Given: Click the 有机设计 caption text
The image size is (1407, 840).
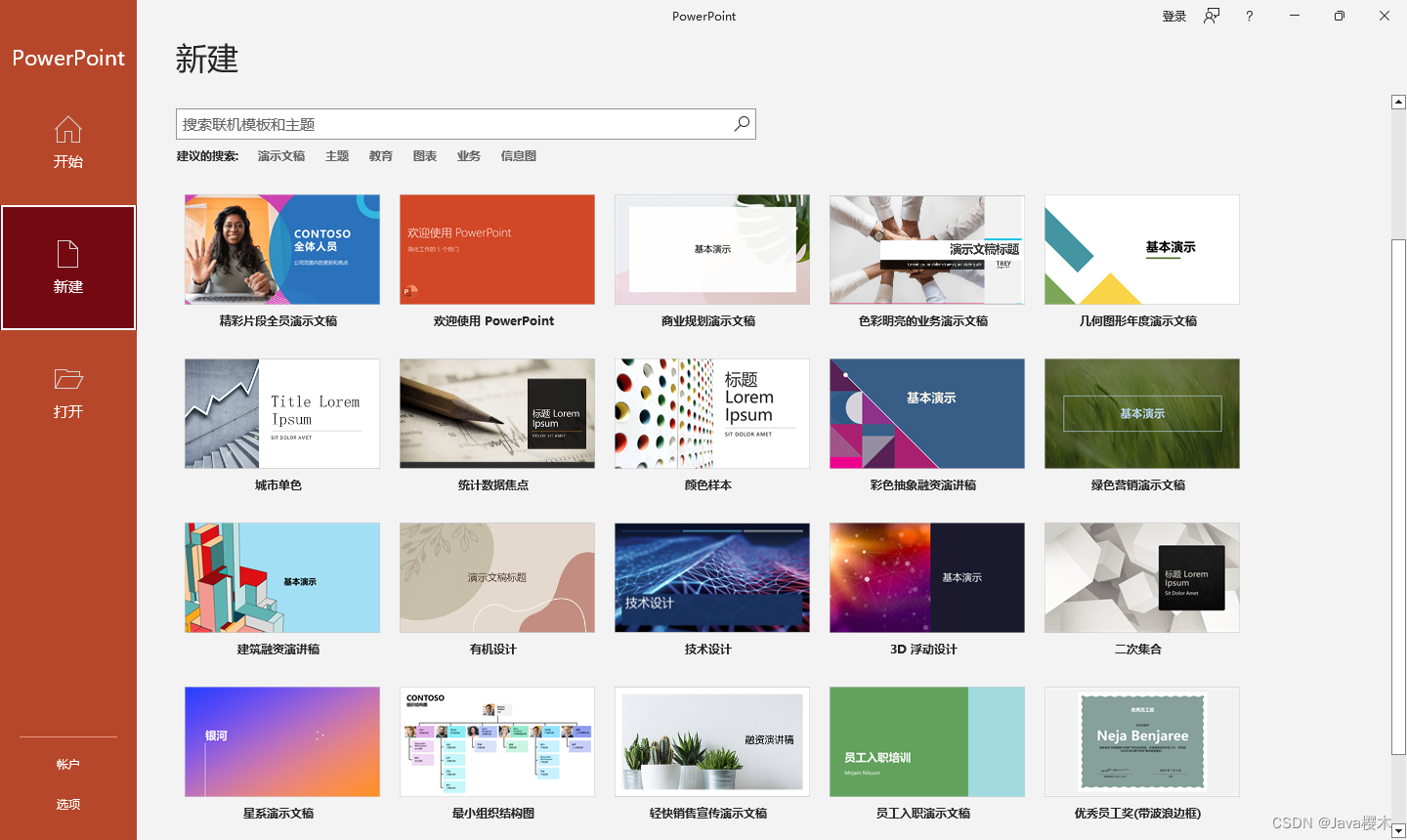Looking at the screenshot, I should coord(493,650).
